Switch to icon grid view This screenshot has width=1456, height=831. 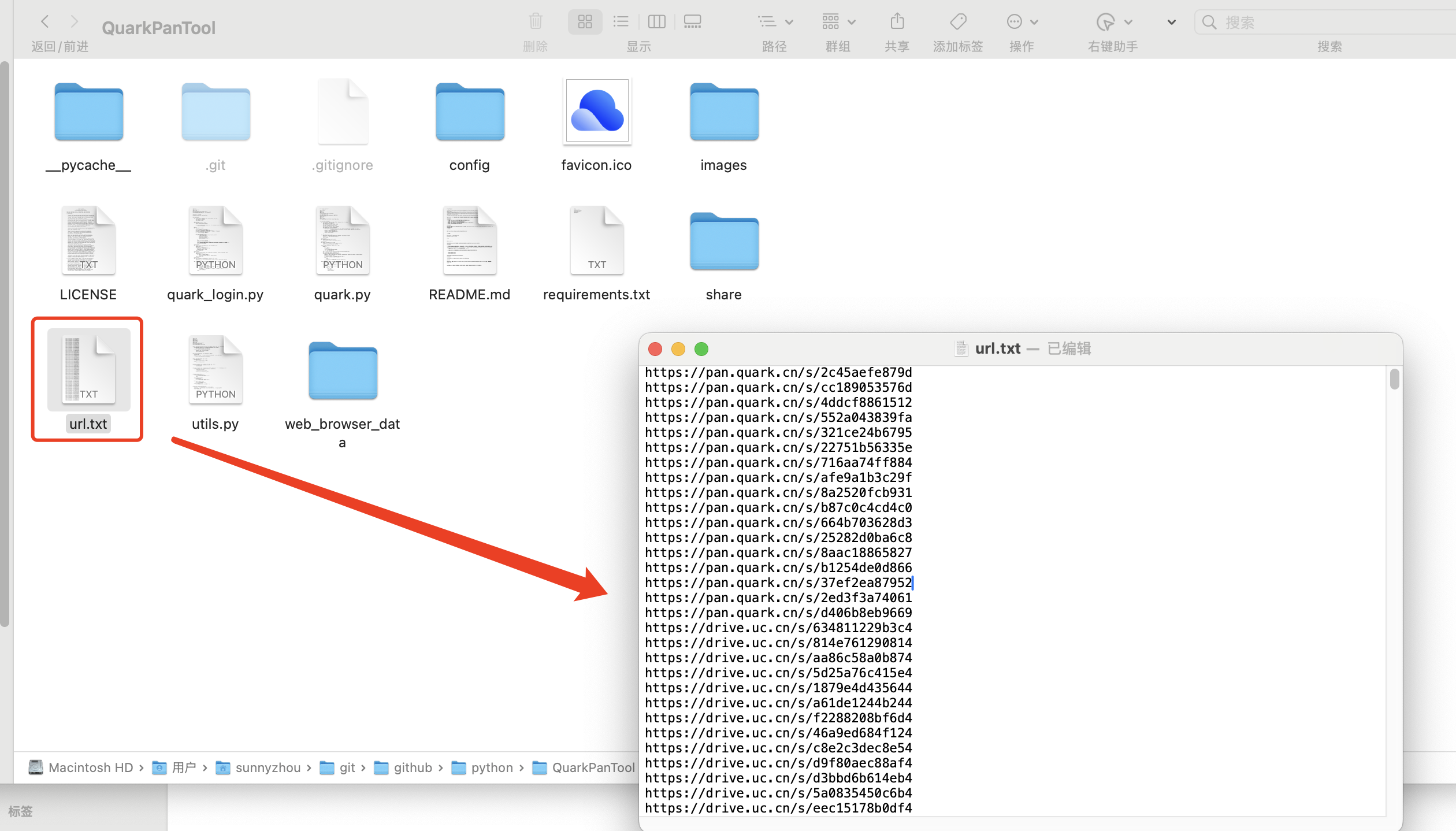coord(585,22)
